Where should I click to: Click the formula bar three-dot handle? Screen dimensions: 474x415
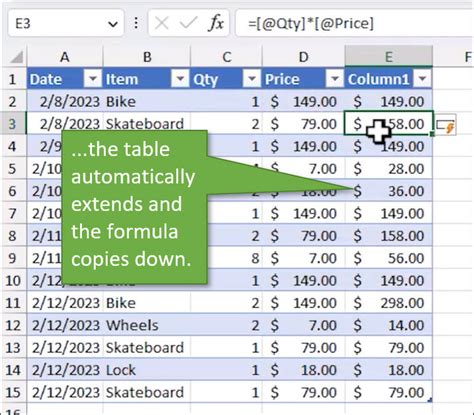point(136,23)
